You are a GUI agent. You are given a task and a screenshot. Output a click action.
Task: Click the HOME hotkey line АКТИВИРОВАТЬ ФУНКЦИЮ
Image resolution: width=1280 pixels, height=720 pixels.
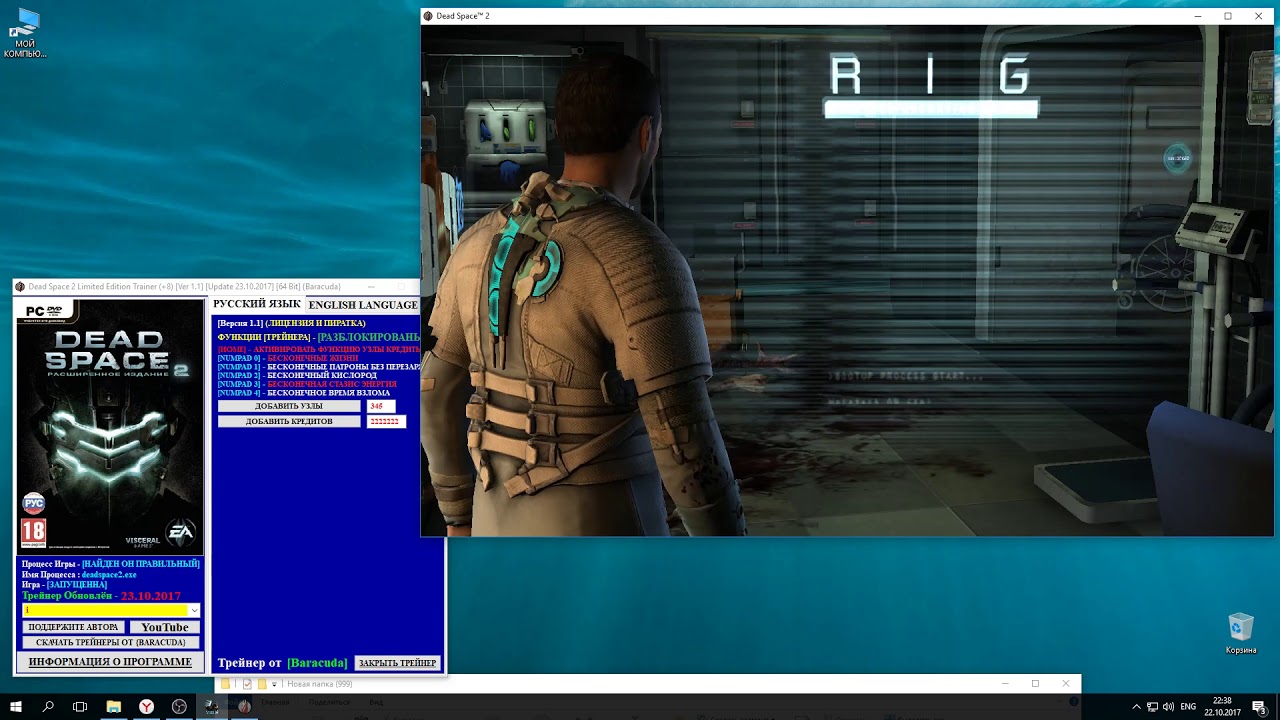[x=319, y=349]
